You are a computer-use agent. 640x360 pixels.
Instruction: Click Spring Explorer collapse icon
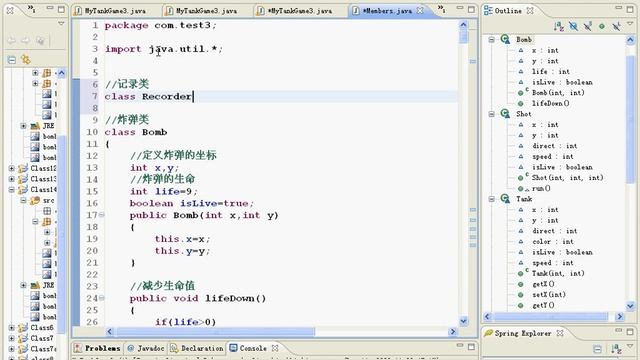(x=597, y=349)
